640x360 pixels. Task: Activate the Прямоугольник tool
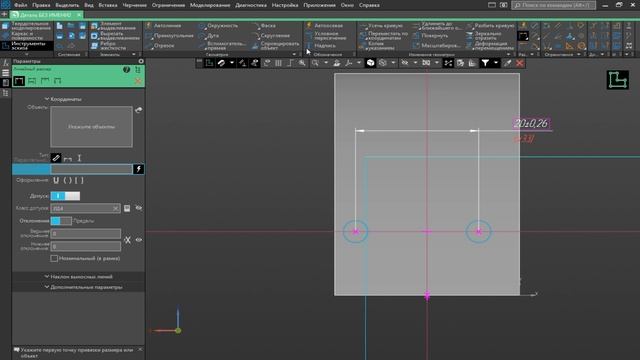[x=169, y=36]
